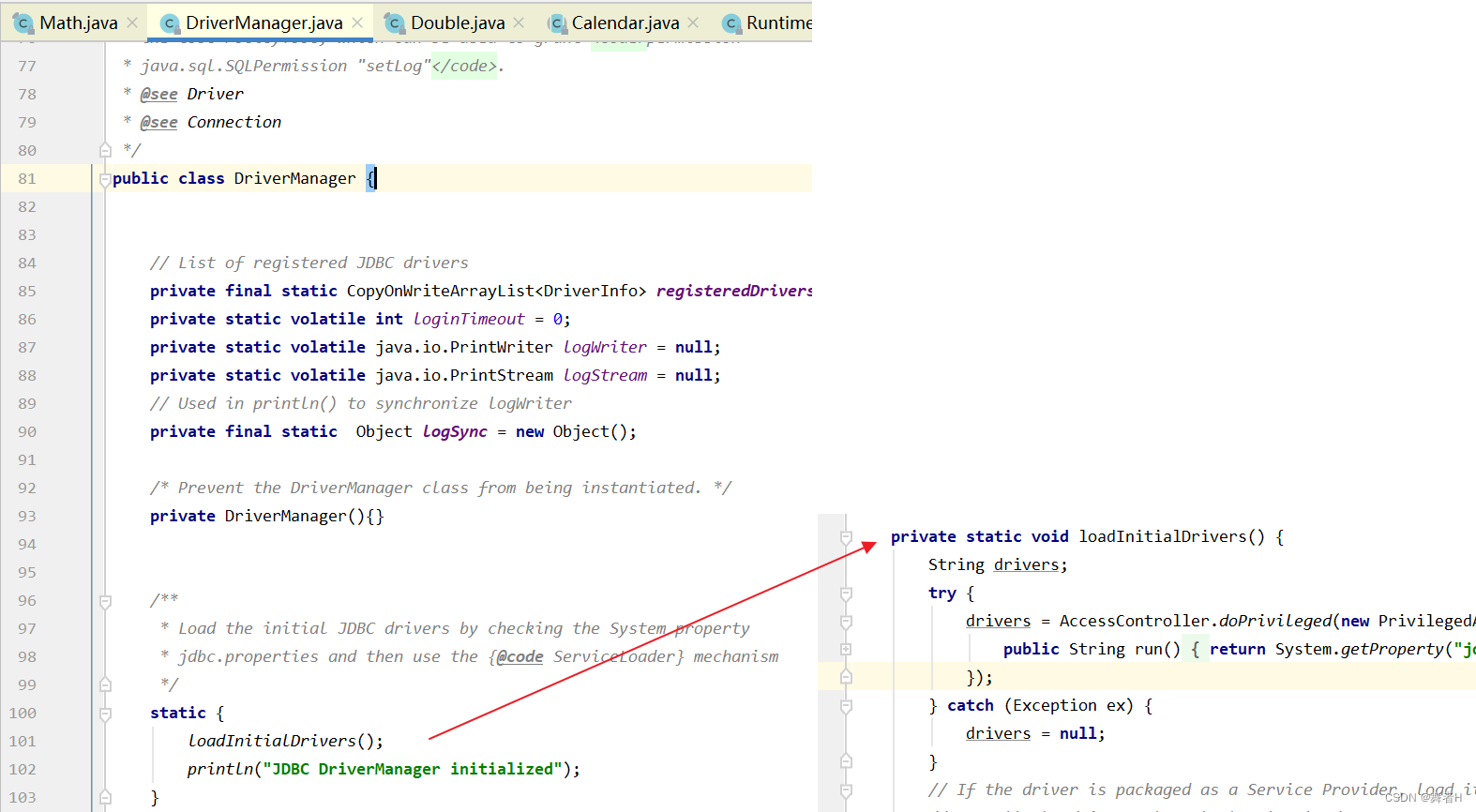Collapse the DriverManager class at line 81

105,178
